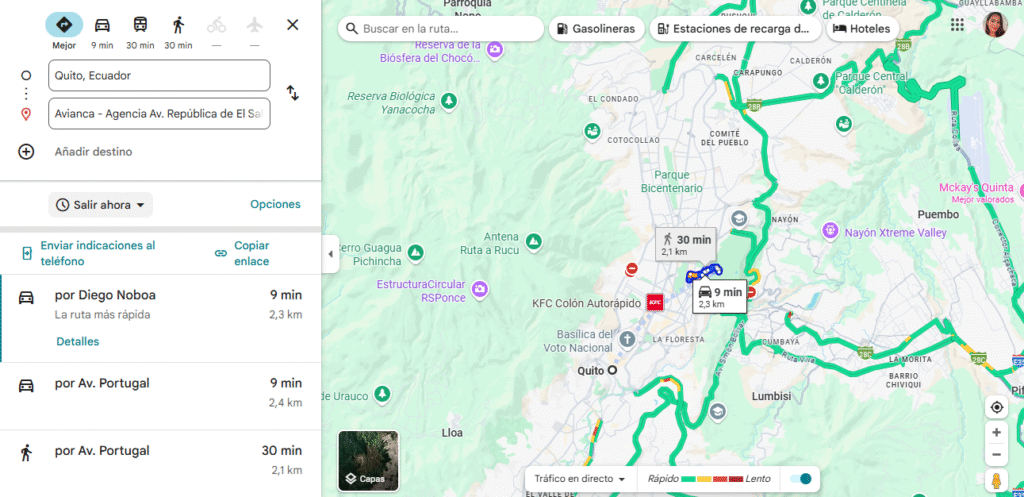The image size is (1024, 497).
Task: Click the Buscar en la ruta search field
Action: [441, 29]
